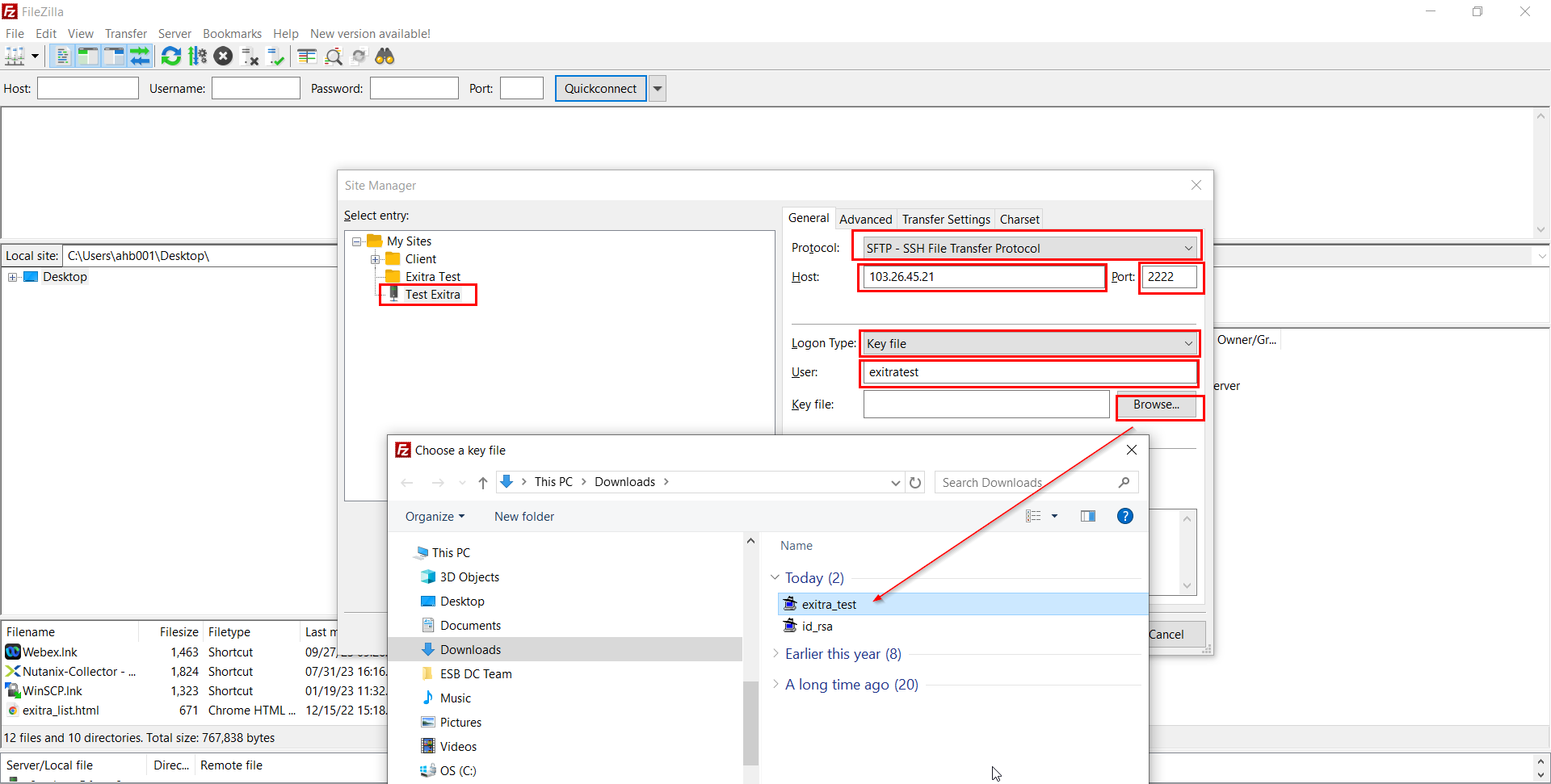
Task: Open the Protocol dropdown
Action: coord(1188,249)
